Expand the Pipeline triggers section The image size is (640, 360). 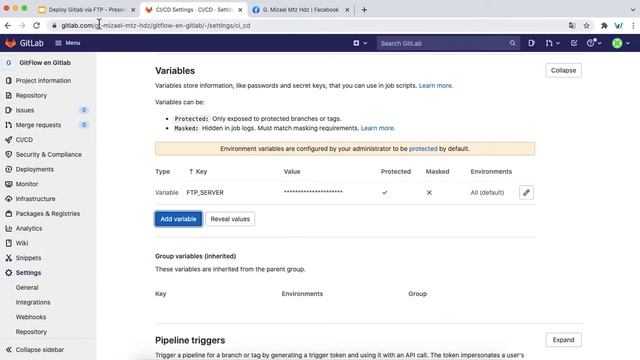pyautogui.click(x=563, y=340)
